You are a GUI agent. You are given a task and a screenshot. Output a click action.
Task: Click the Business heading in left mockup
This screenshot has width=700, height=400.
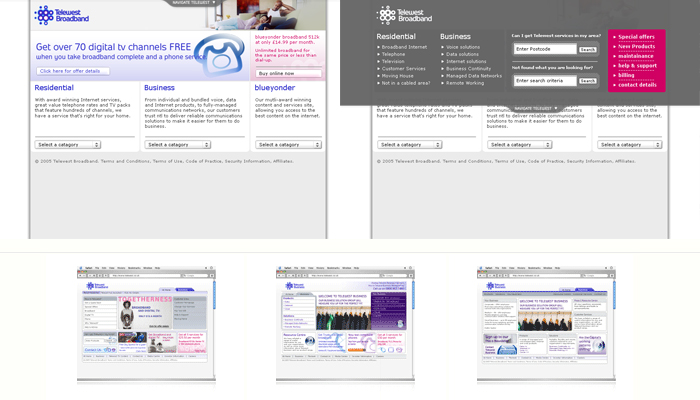point(159,88)
